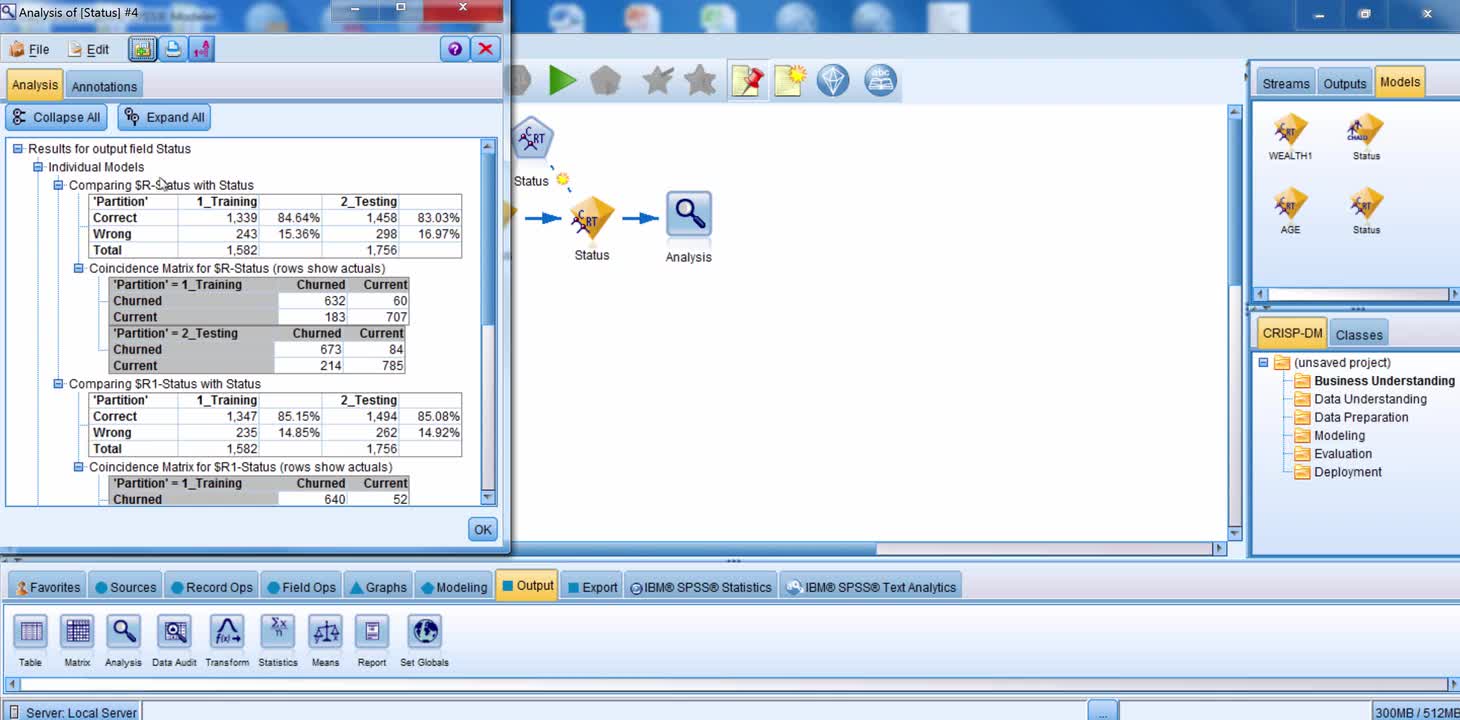1460x720 pixels.
Task: Collapse the Individual Models tree node
Action: (x=38, y=167)
